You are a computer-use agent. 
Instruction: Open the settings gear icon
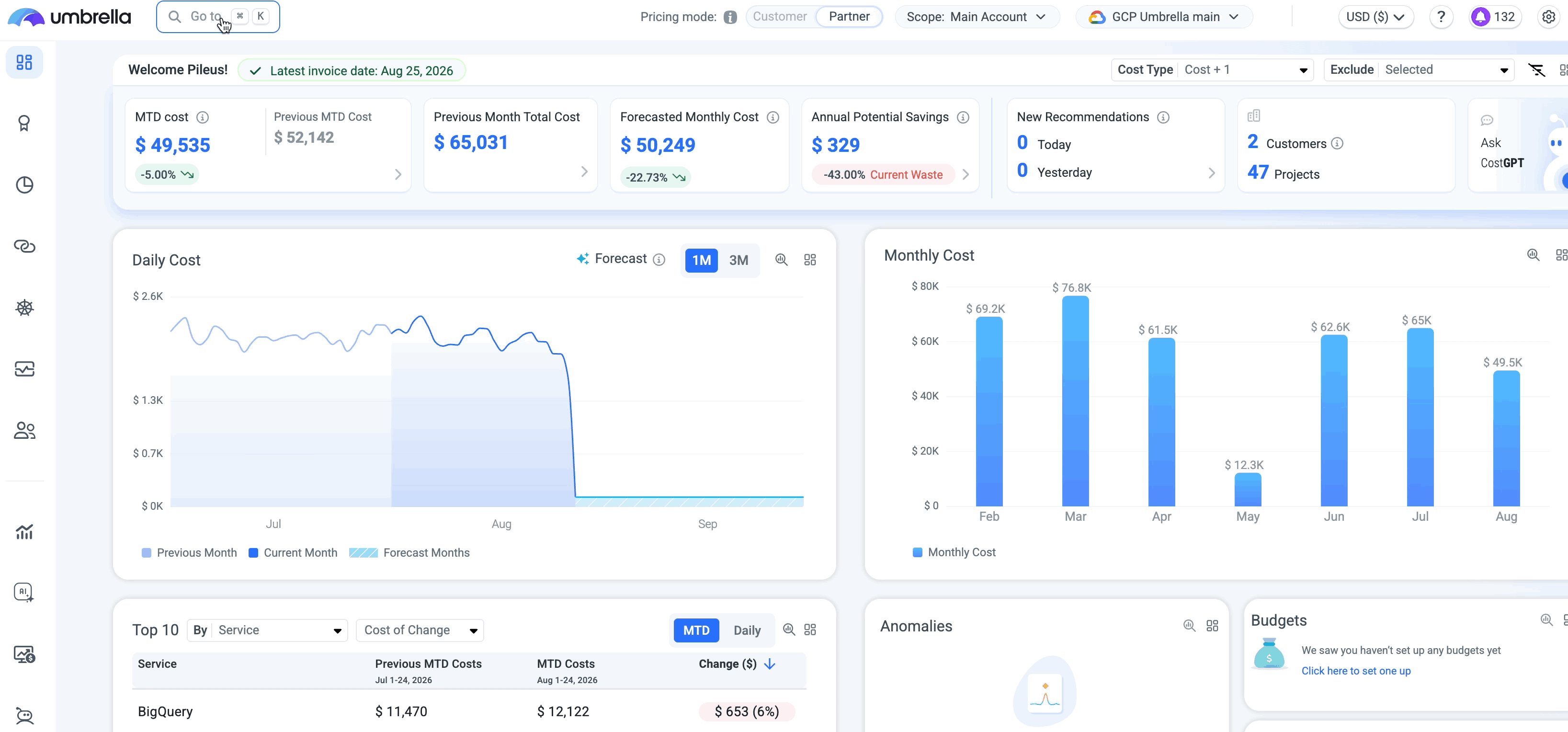click(x=1548, y=17)
